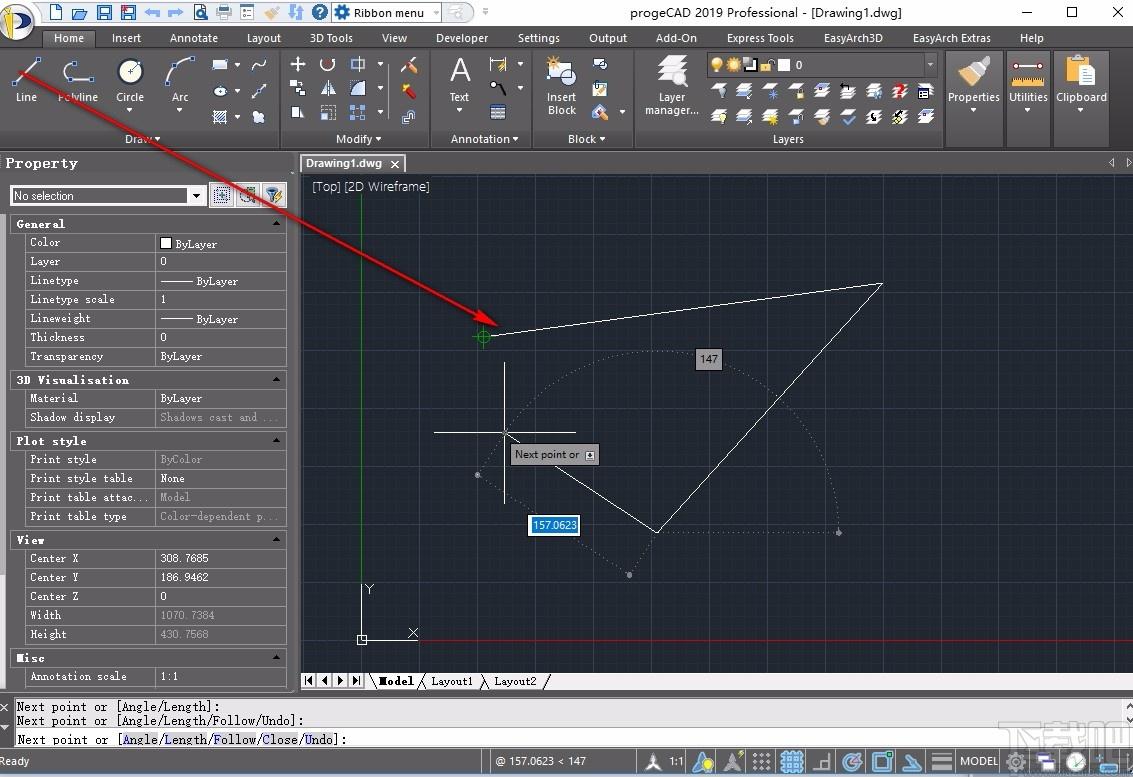Open the Utilities panel button

pyautogui.click(x=1028, y=85)
